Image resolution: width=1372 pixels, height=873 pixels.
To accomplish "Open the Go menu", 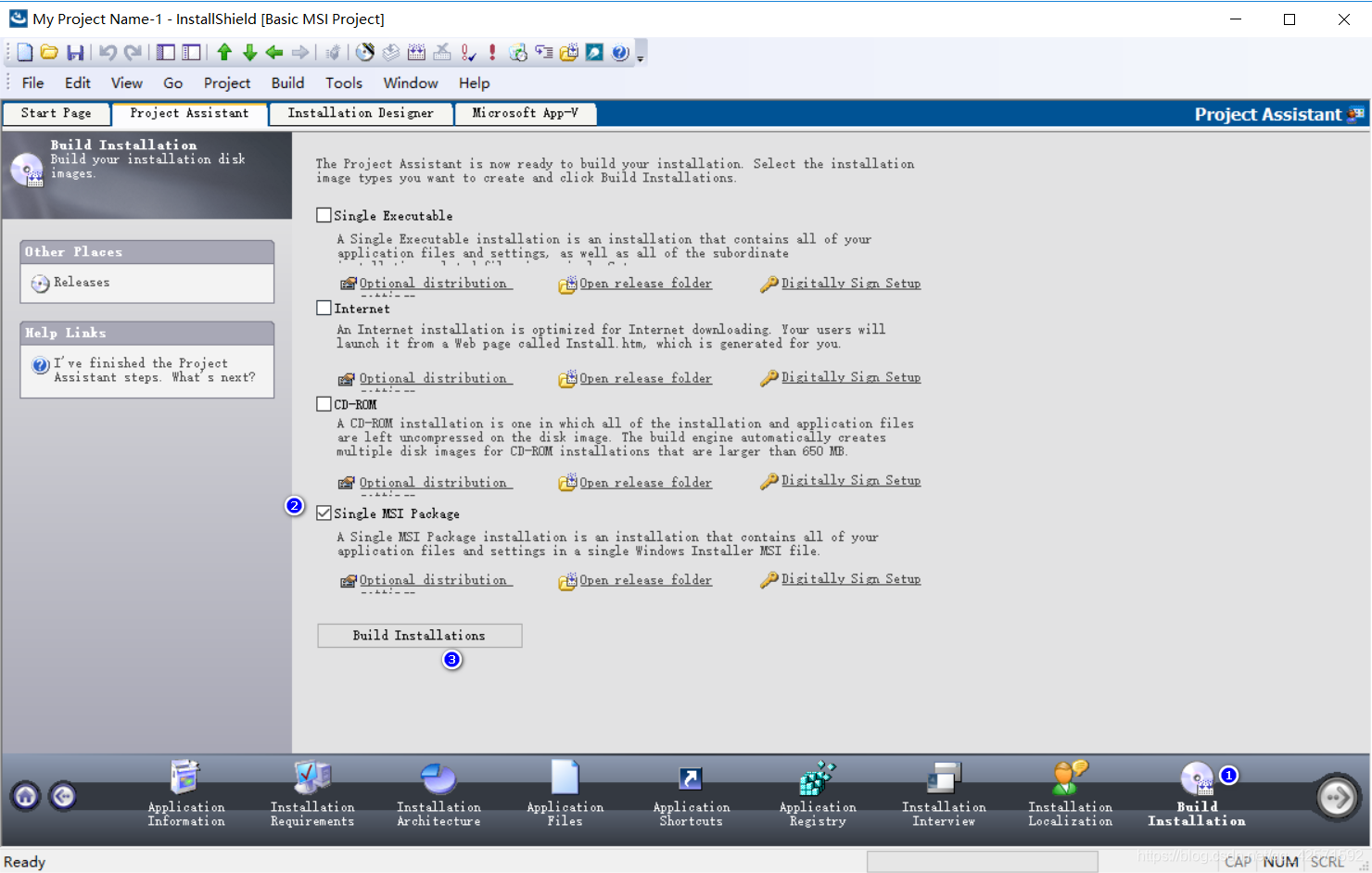I will pos(173,82).
